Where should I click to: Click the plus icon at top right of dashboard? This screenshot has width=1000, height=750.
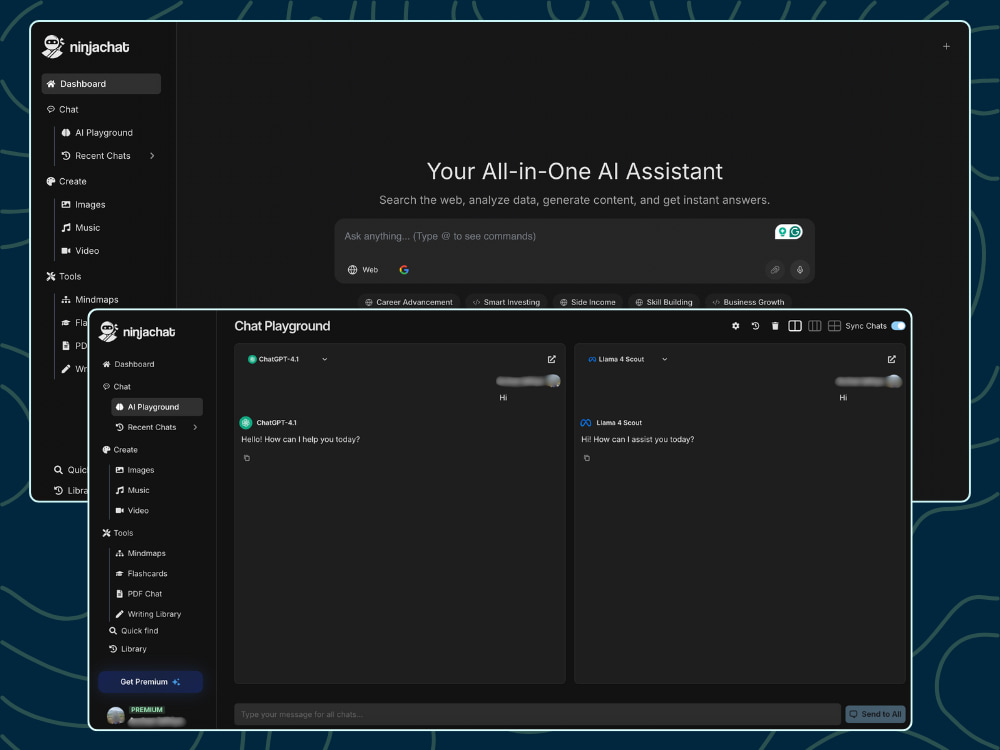[946, 47]
